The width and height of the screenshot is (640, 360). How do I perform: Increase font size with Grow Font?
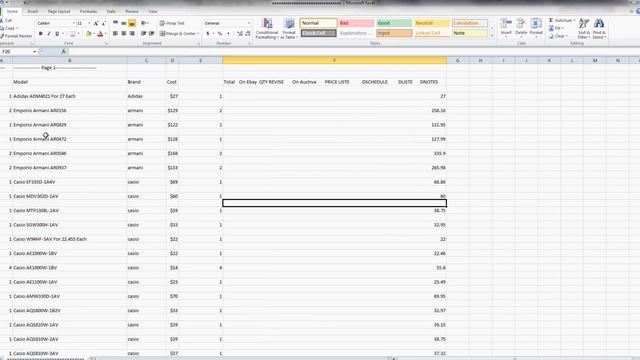tap(96, 23)
